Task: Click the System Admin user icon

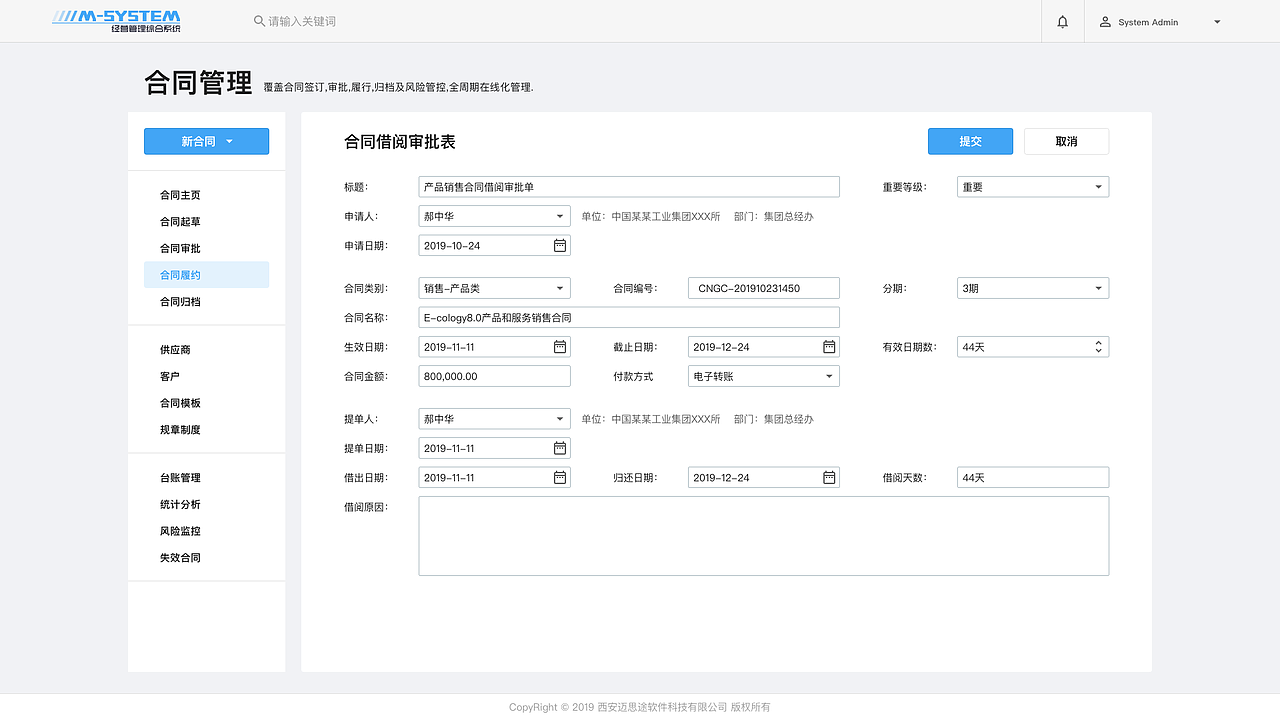Action: [1104, 21]
